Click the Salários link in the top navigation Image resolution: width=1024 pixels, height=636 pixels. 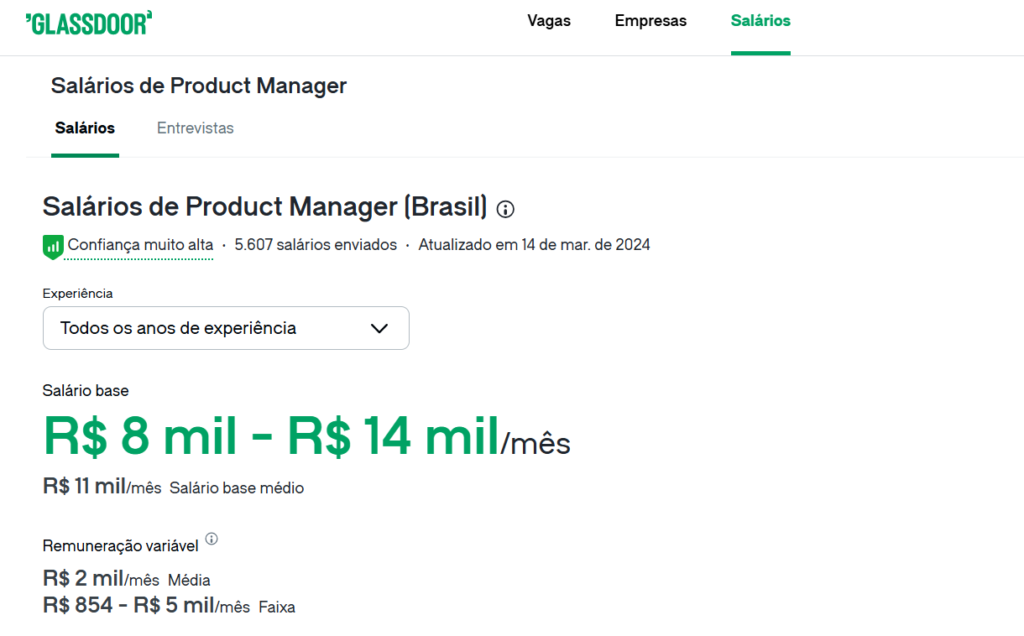(x=760, y=20)
